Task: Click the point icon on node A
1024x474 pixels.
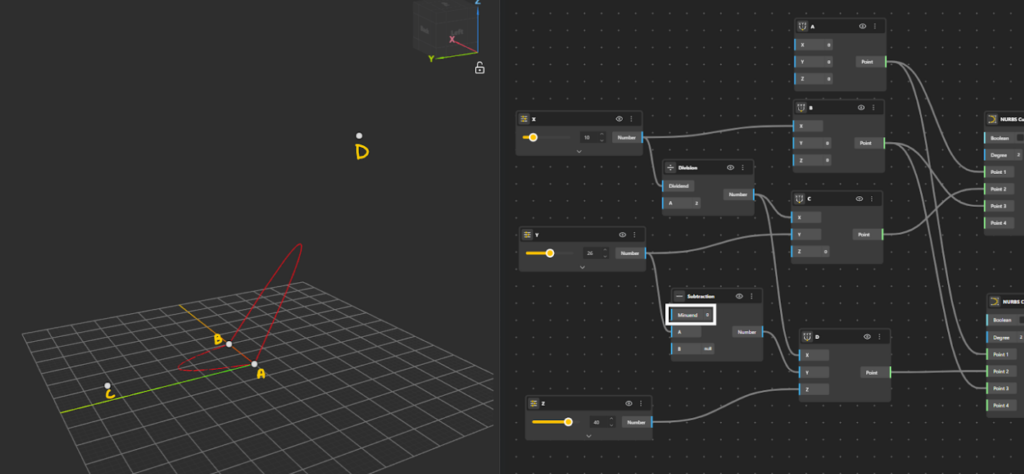Action: pyautogui.click(x=802, y=26)
